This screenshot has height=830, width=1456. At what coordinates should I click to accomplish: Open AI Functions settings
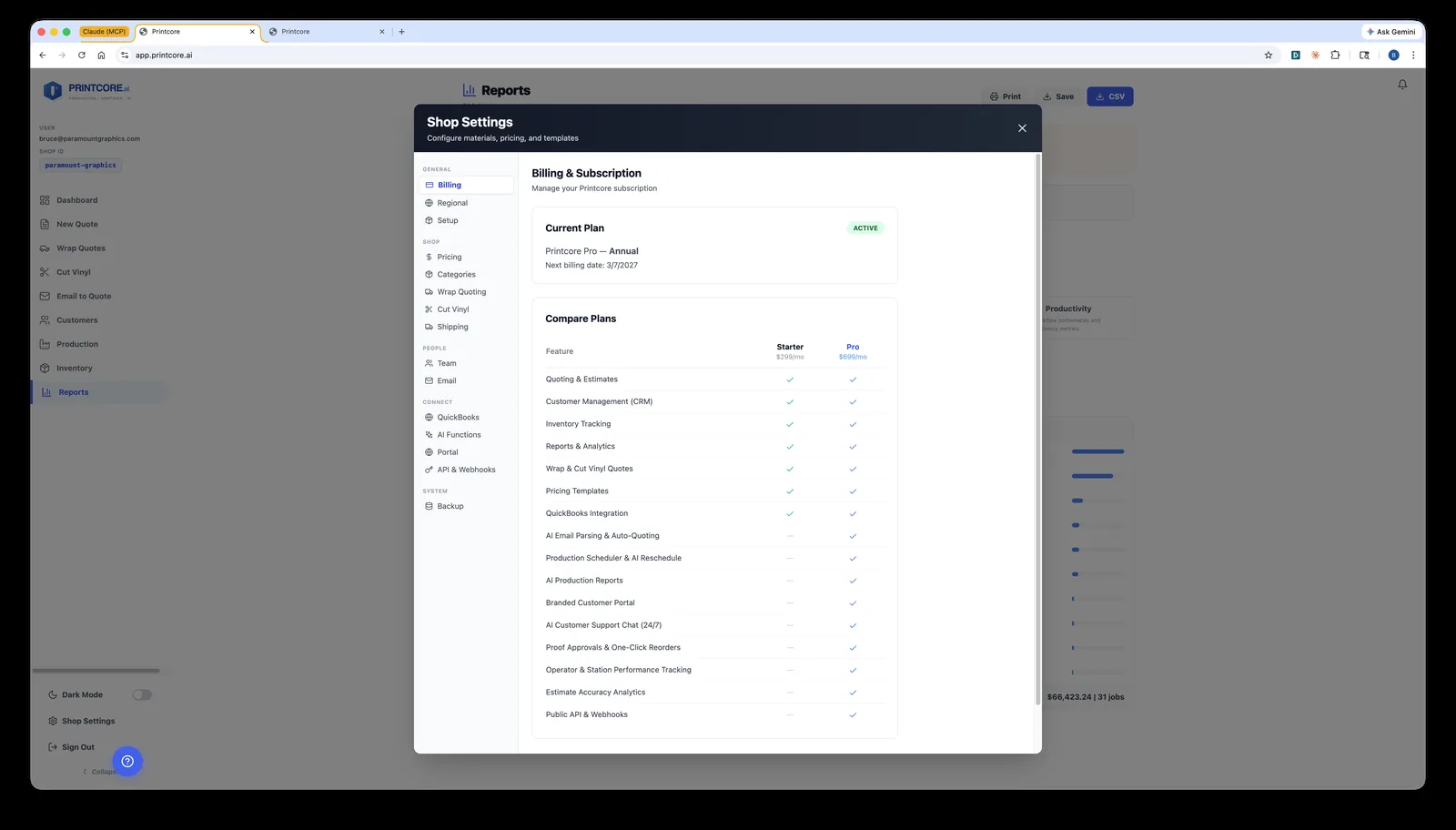[466, 435]
